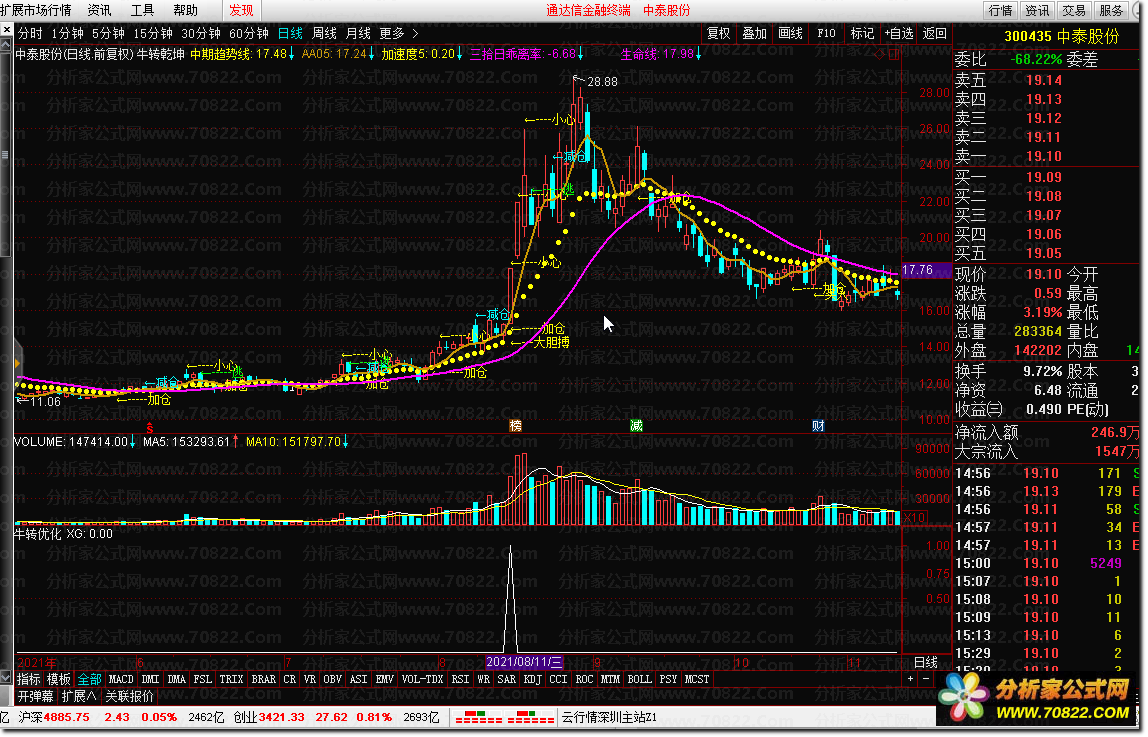
Task: Click the 300435 中泰股份 stock title
Action: tap(1062, 36)
